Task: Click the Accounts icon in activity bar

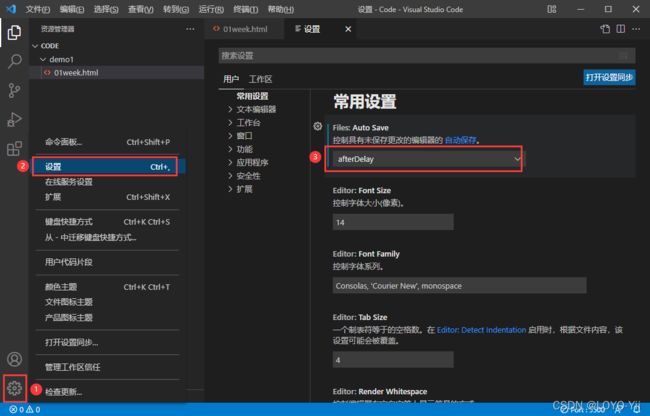Action: click(15, 359)
